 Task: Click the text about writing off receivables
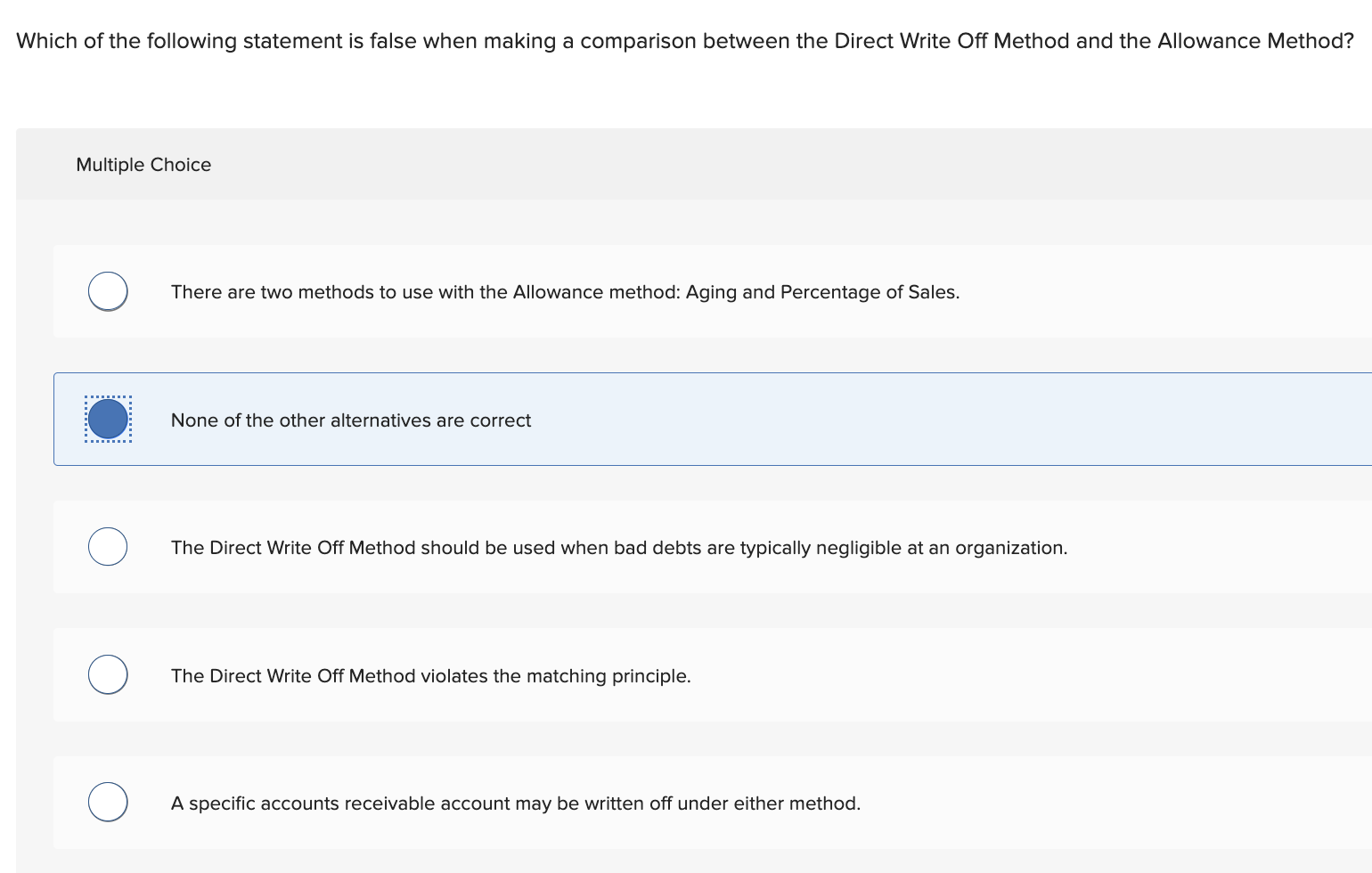(516, 803)
